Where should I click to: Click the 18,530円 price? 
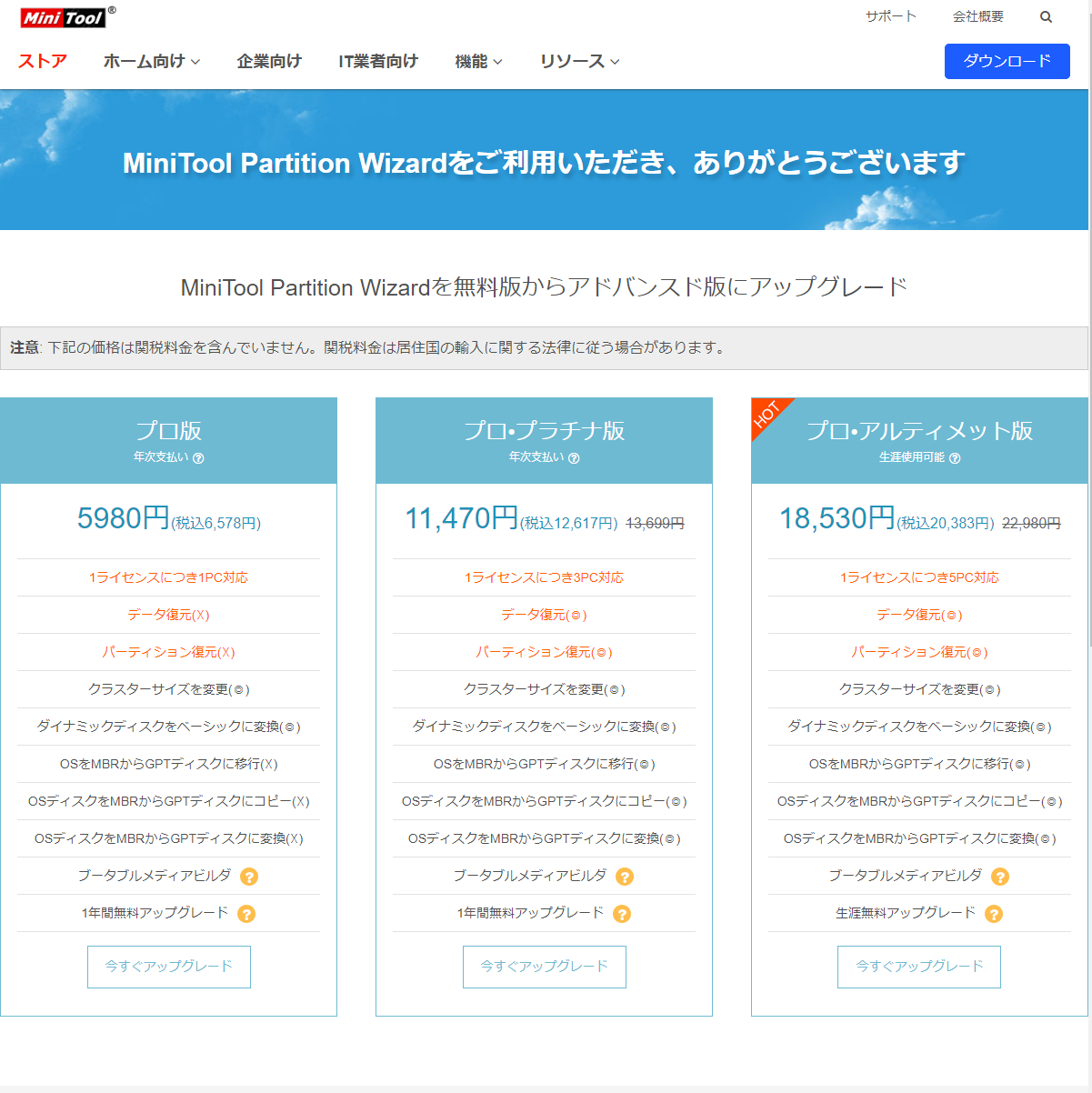(x=837, y=518)
